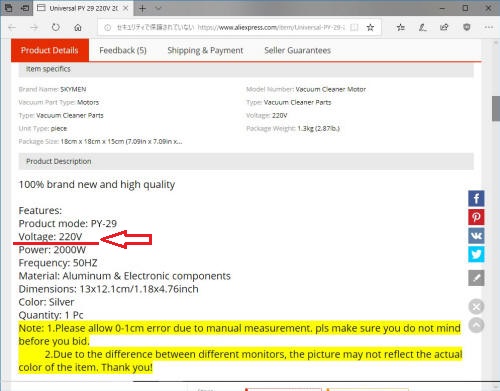Select the Vacuum Part Type Motors text

pyautogui.click(x=59, y=102)
